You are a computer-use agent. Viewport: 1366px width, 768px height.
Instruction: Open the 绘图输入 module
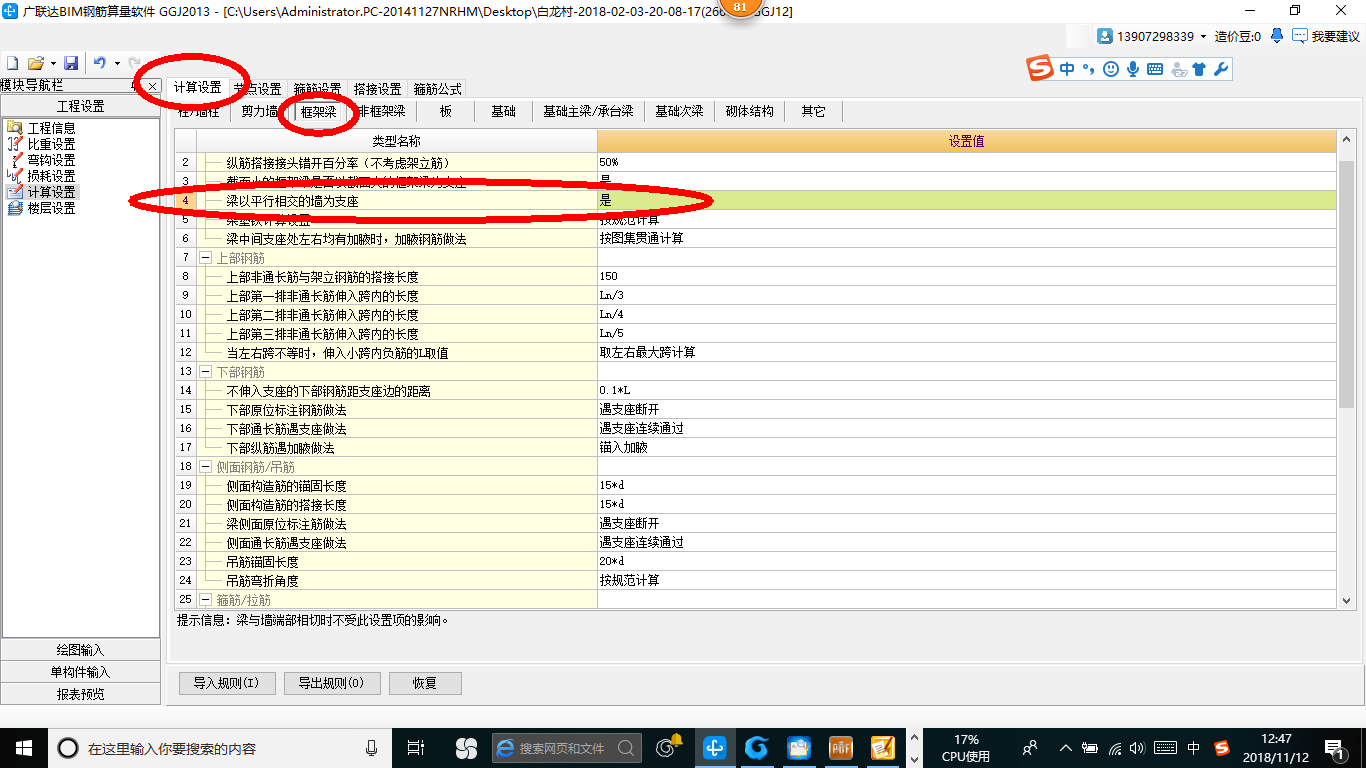point(80,650)
